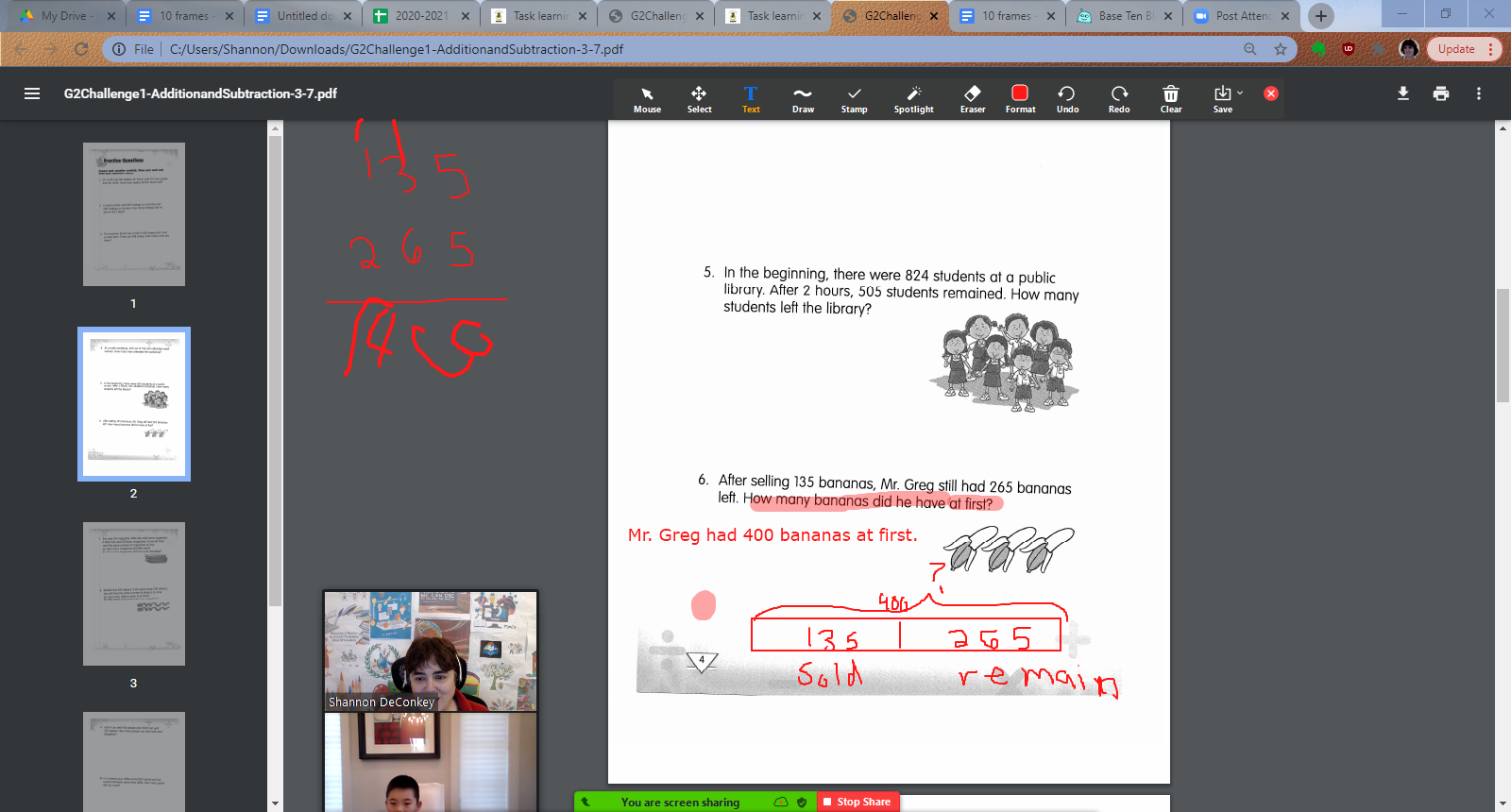Click the Zoom phone audio icon
1511x812 pixels.
(586, 803)
